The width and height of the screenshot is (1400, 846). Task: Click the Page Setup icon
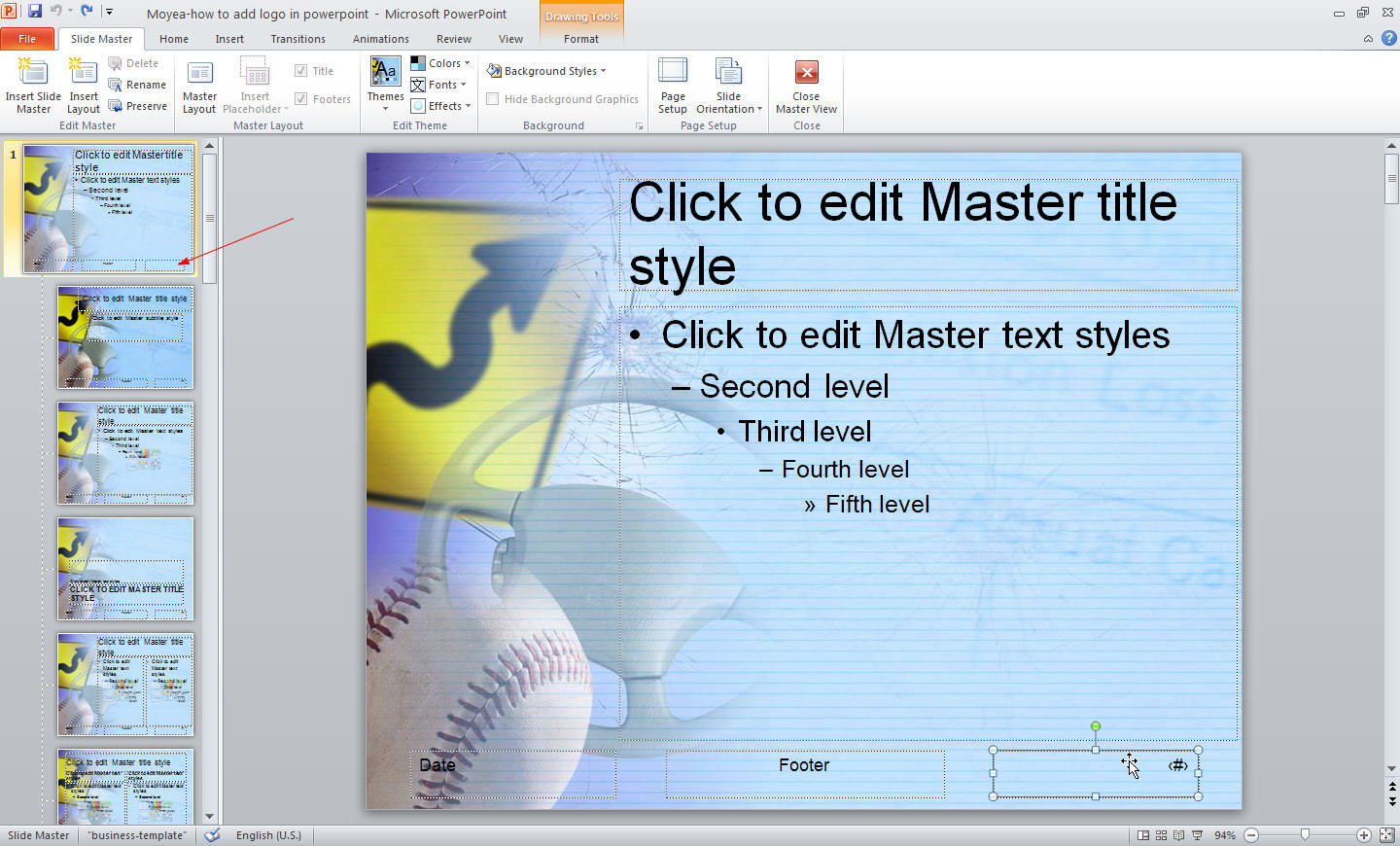coord(672,83)
